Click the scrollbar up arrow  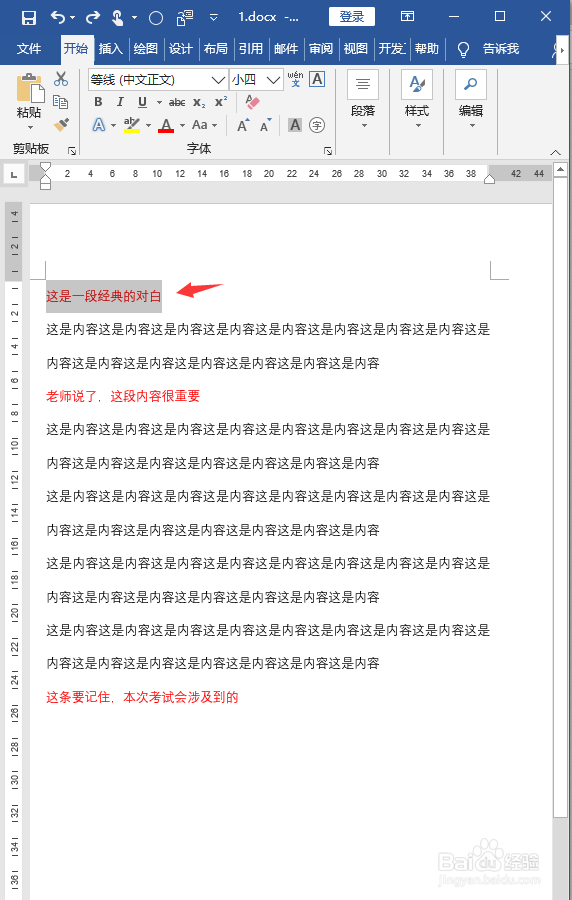pyautogui.click(x=561, y=170)
